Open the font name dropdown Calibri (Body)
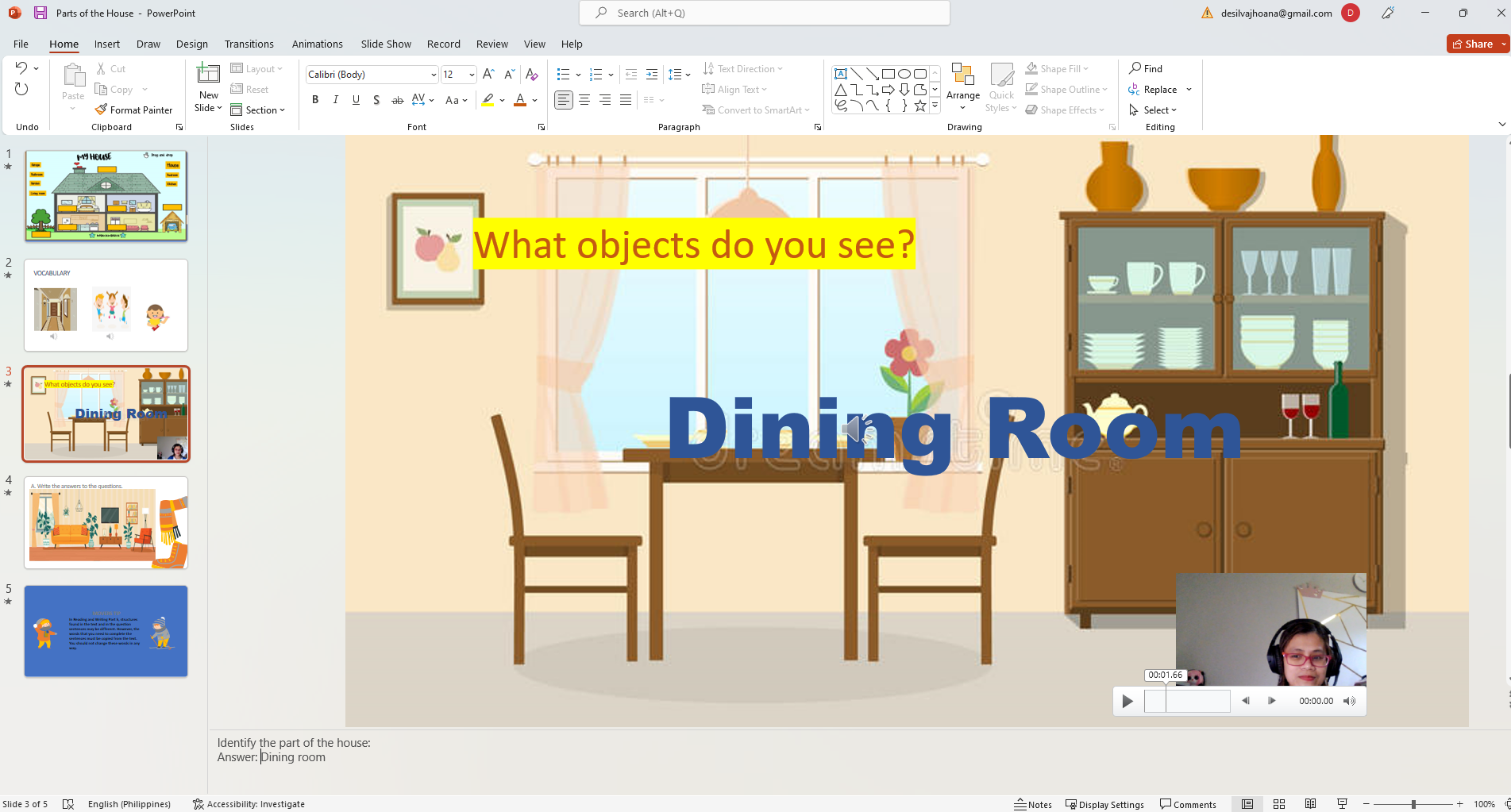 [434, 74]
